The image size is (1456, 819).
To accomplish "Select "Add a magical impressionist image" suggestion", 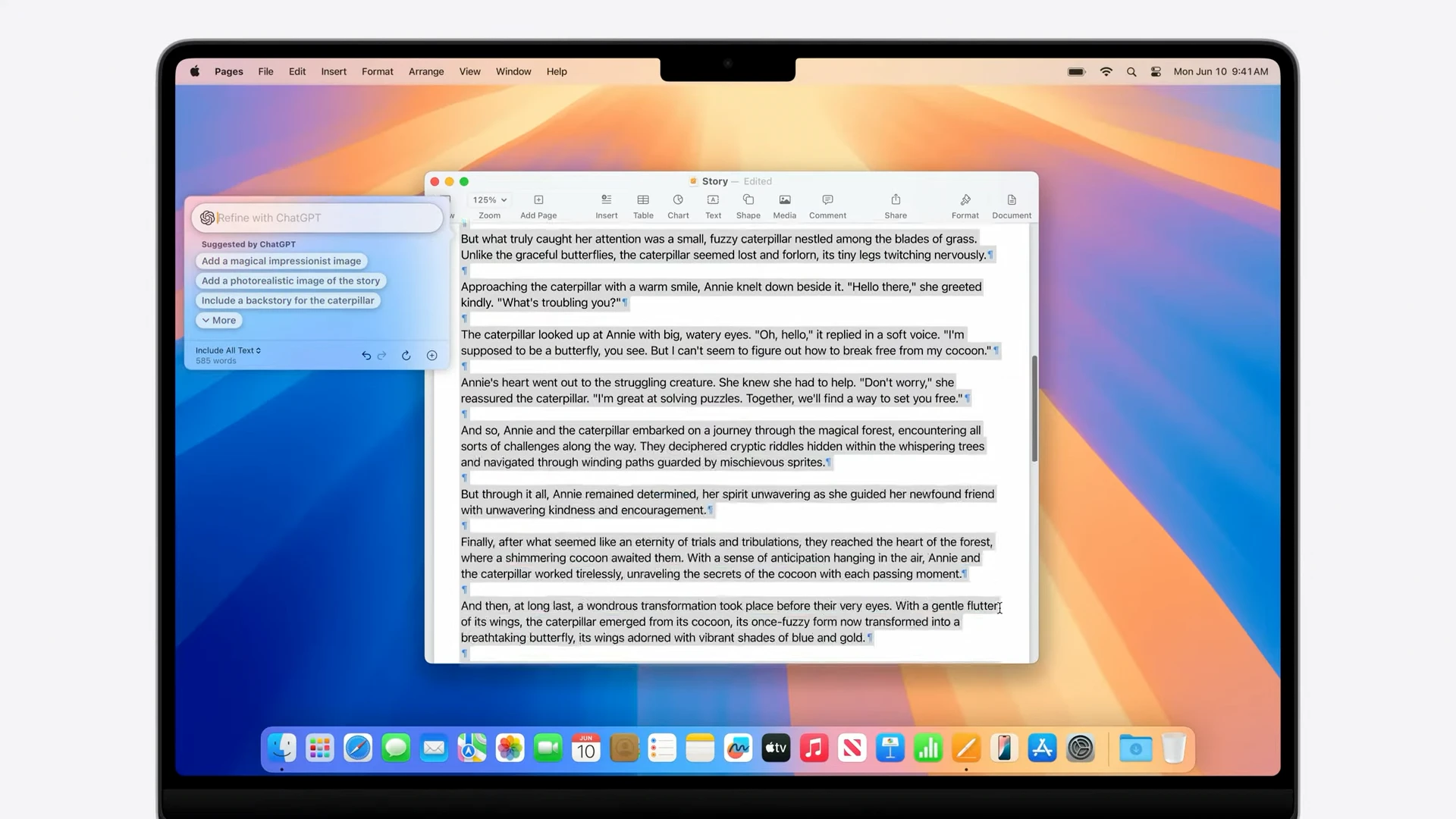I will (281, 261).
